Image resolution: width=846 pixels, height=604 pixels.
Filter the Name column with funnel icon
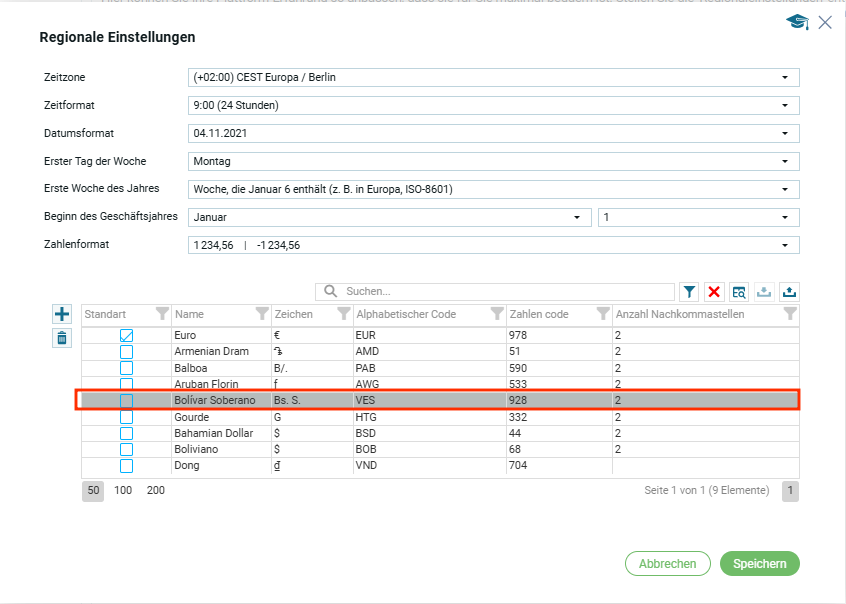click(262, 314)
